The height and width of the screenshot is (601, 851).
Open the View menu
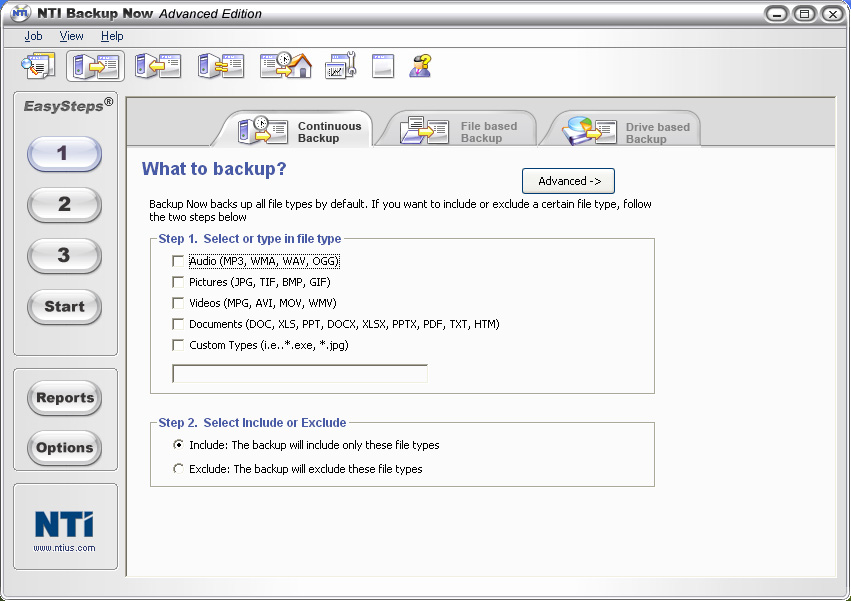[x=72, y=36]
